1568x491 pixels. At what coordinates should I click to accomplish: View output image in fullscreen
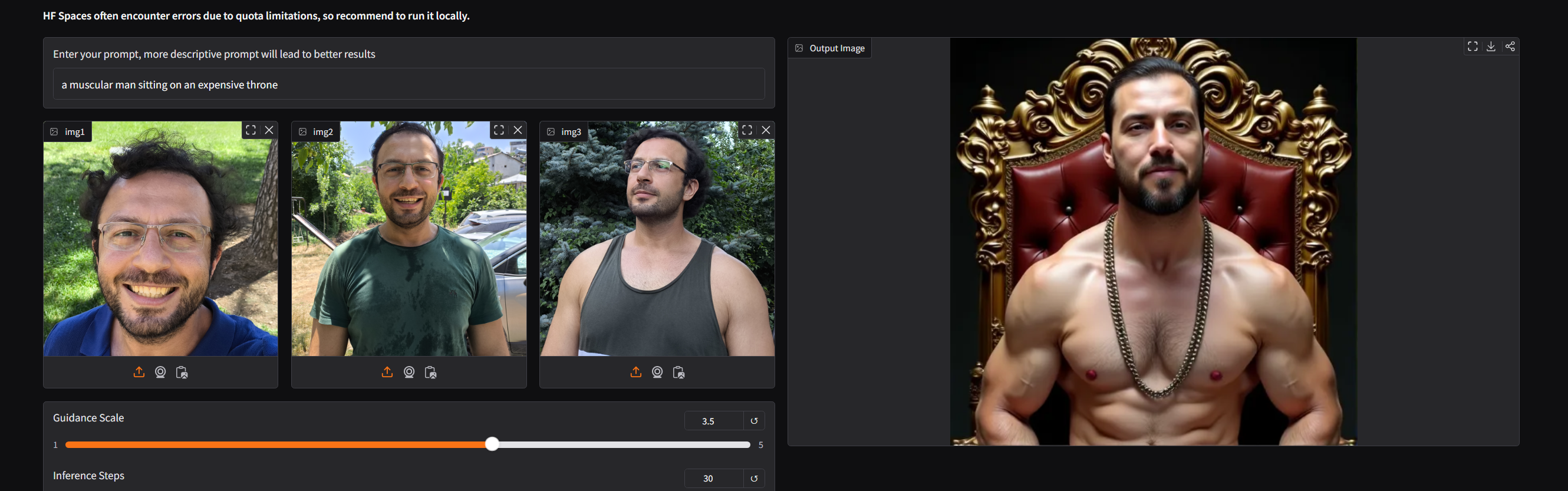pyautogui.click(x=1473, y=47)
